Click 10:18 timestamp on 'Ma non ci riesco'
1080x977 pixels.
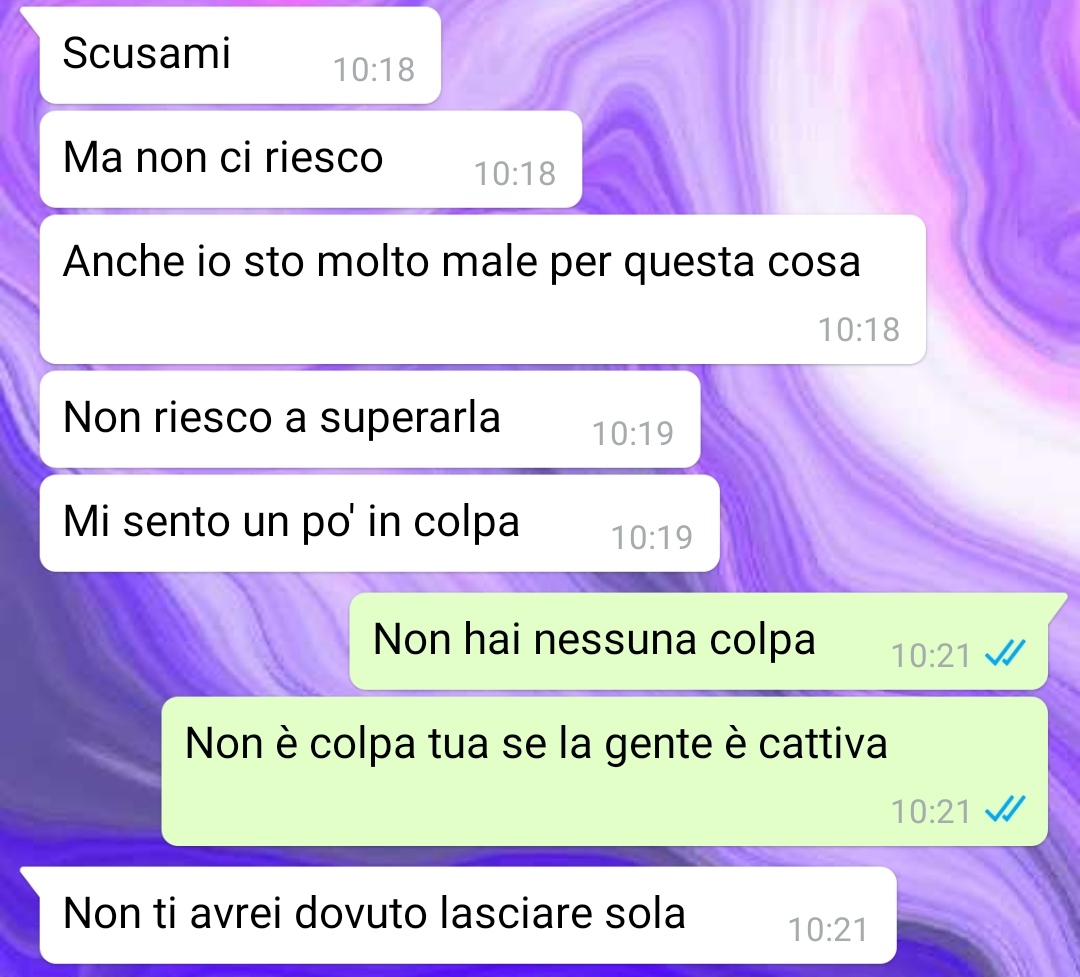[515, 174]
